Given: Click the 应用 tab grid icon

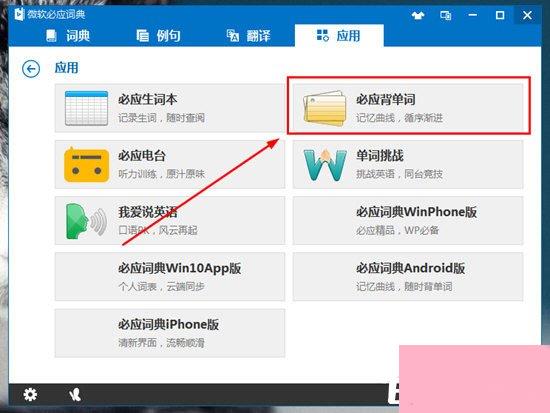Looking at the screenshot, I should (322, 35).
